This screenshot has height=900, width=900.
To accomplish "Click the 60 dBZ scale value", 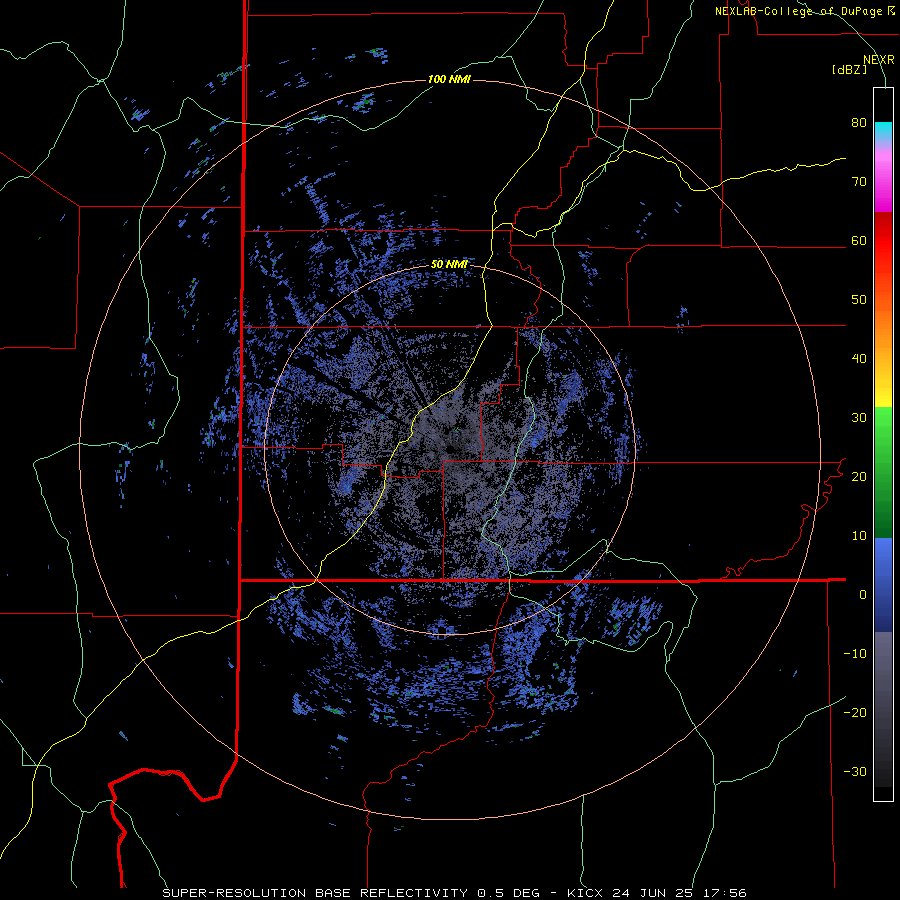I will coord(859,240).
